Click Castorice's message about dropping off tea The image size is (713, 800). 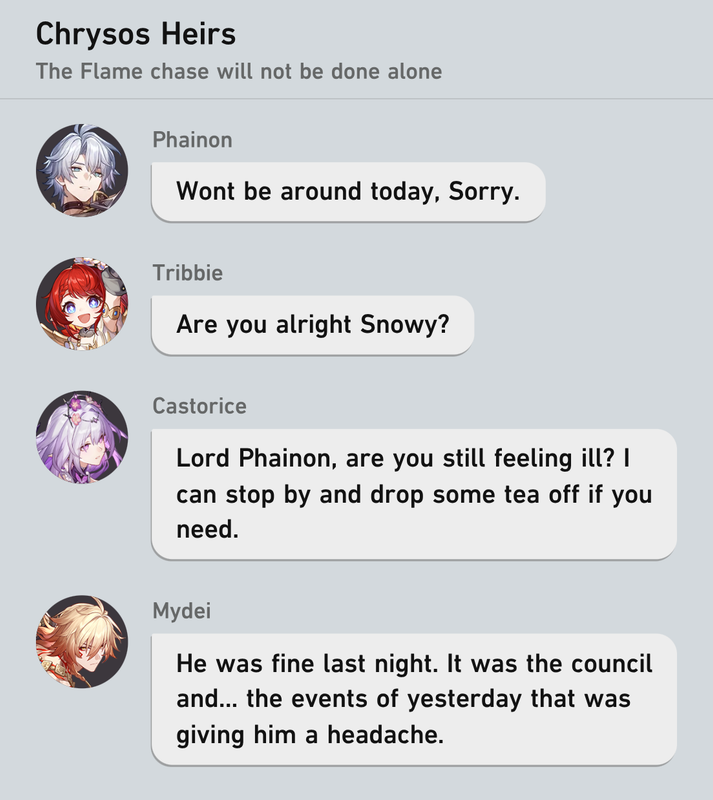tap(414, 494)
